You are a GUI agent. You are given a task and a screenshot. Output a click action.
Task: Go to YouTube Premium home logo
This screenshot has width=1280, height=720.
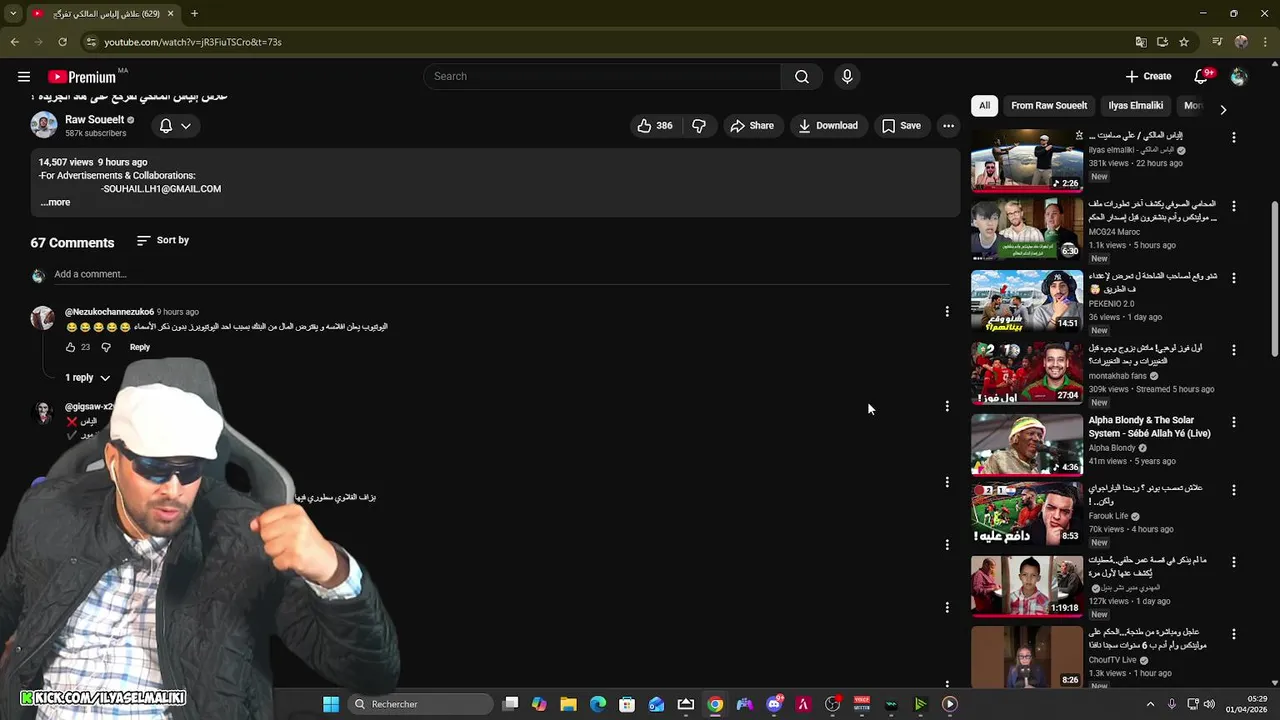[x=82, y=77]
